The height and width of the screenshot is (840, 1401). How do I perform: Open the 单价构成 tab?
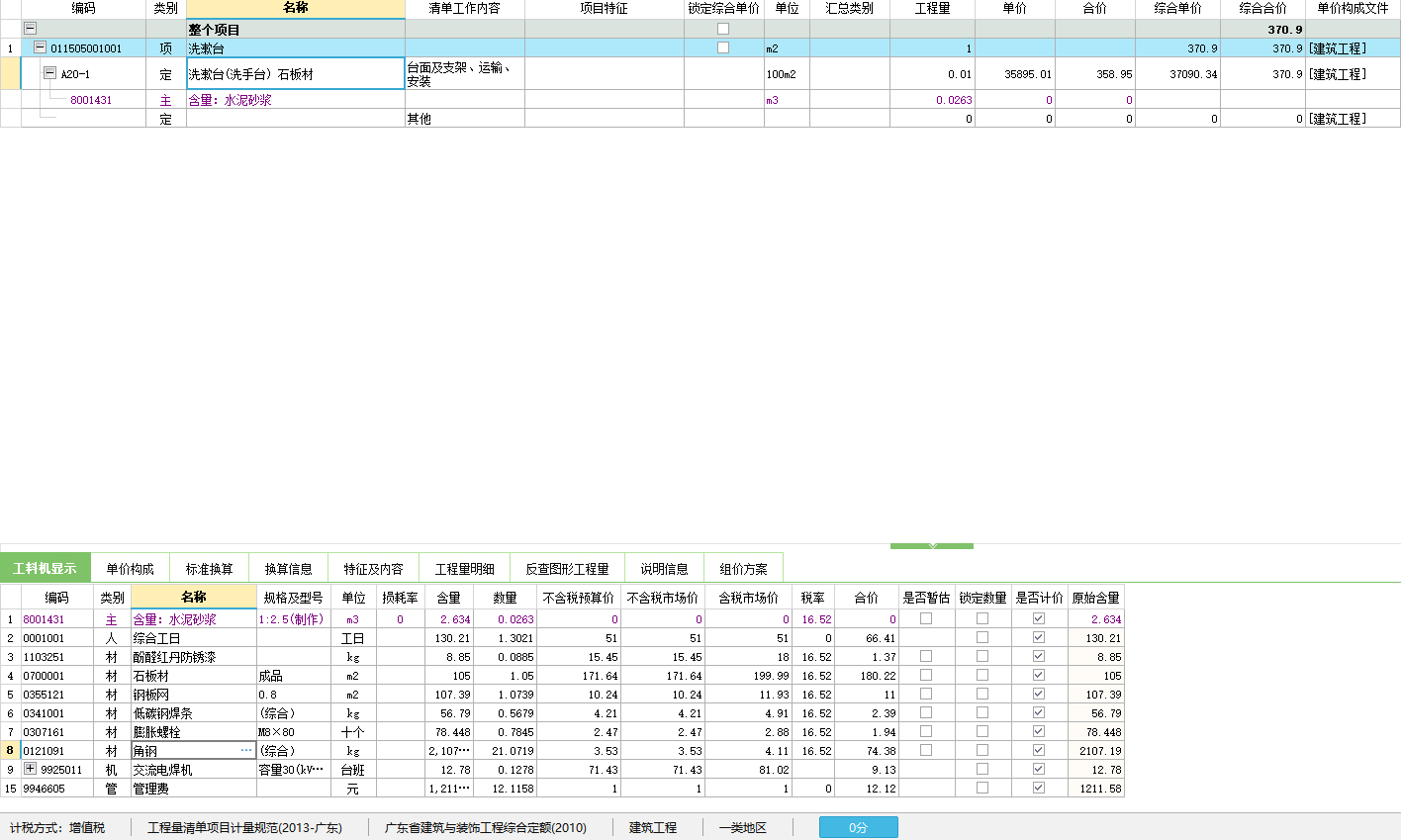pos(131,569)
